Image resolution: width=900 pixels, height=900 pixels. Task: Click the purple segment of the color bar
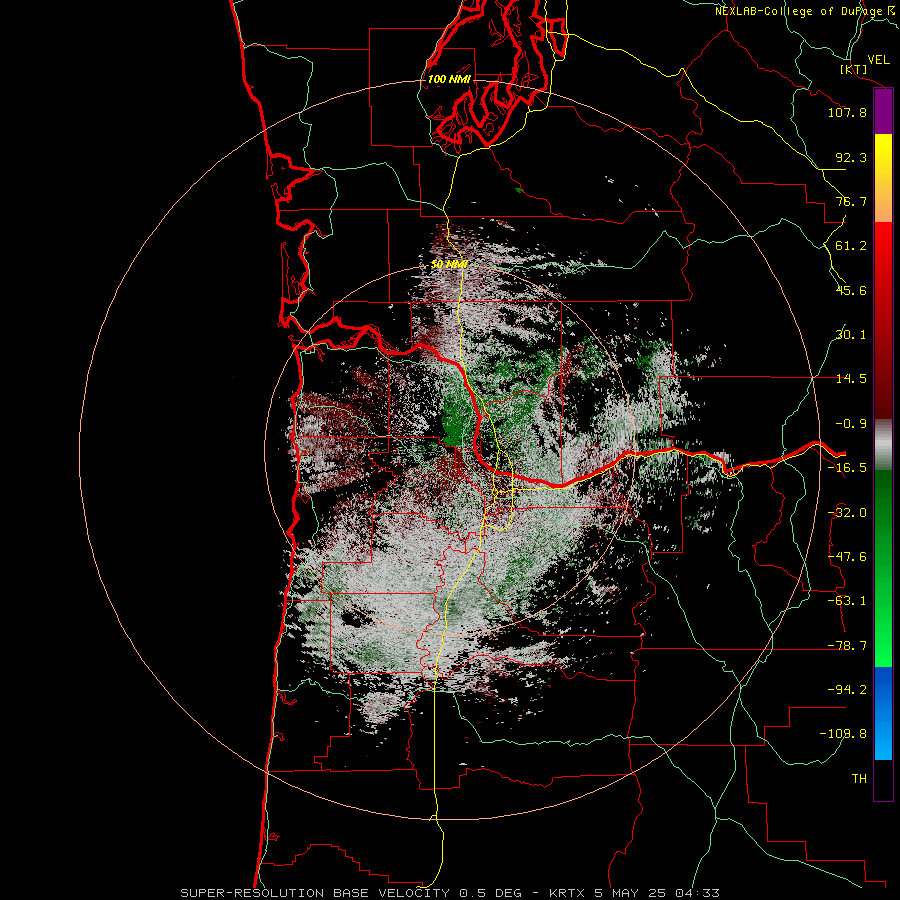pos(883,112)
